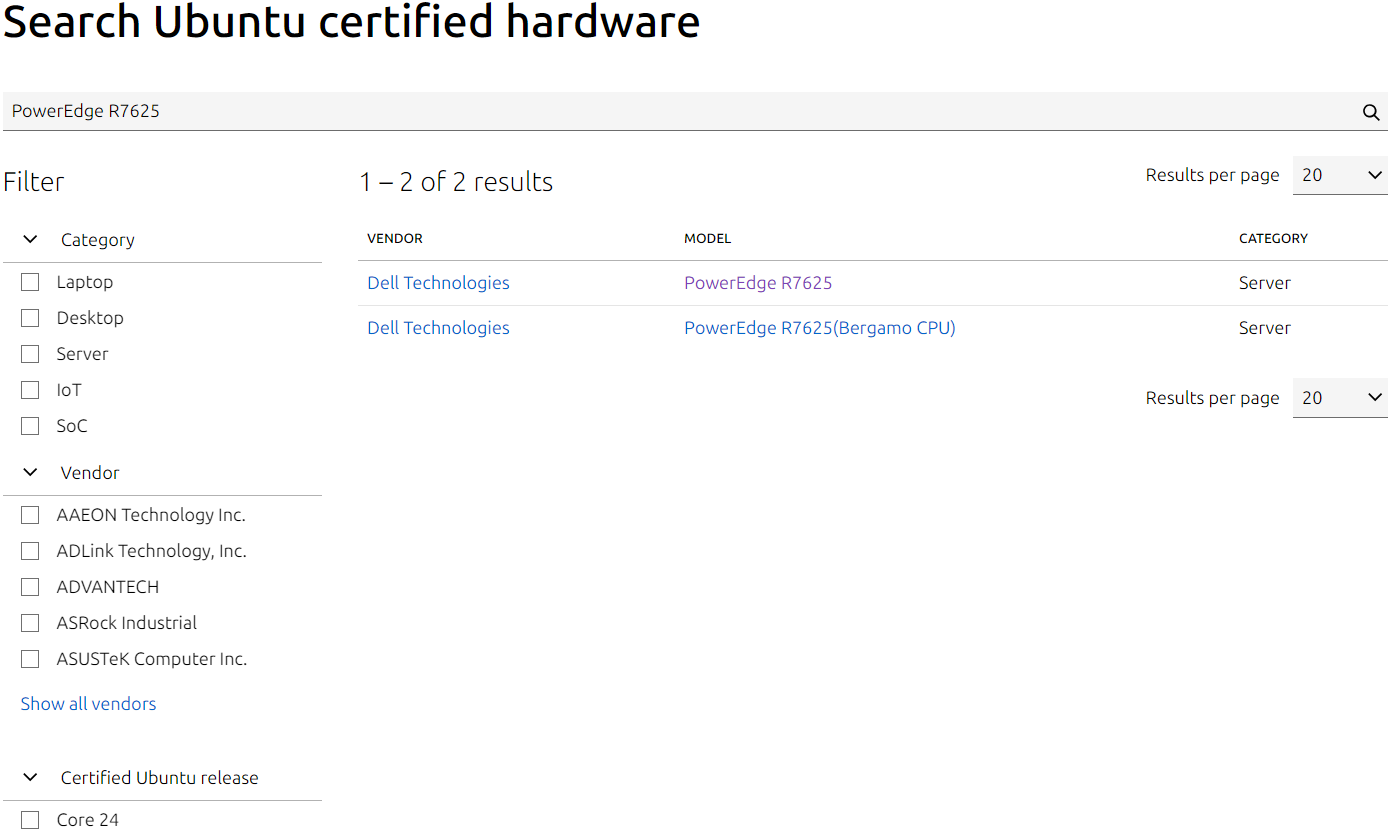
Task: Click the search magnifier icon
Action: [x=1370, y=112]
